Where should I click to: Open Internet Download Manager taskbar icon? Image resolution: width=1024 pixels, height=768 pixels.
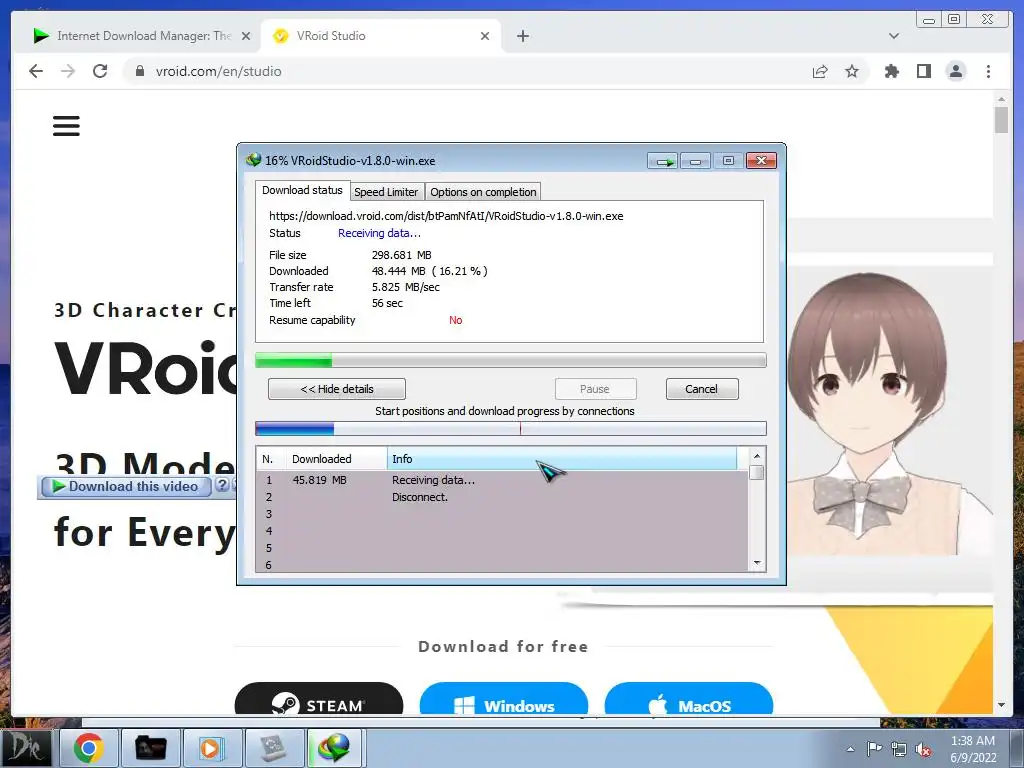coord(334,748)
